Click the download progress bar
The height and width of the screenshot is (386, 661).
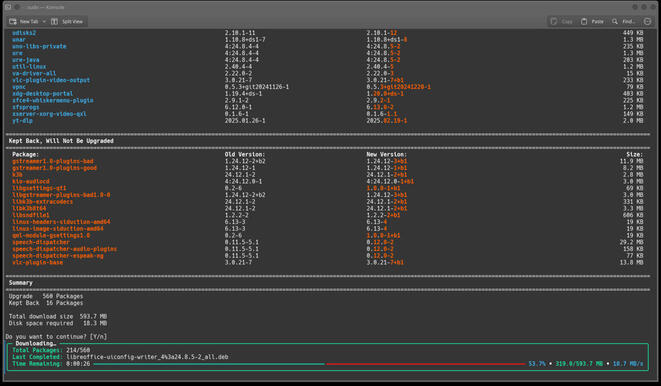[309, 364]
